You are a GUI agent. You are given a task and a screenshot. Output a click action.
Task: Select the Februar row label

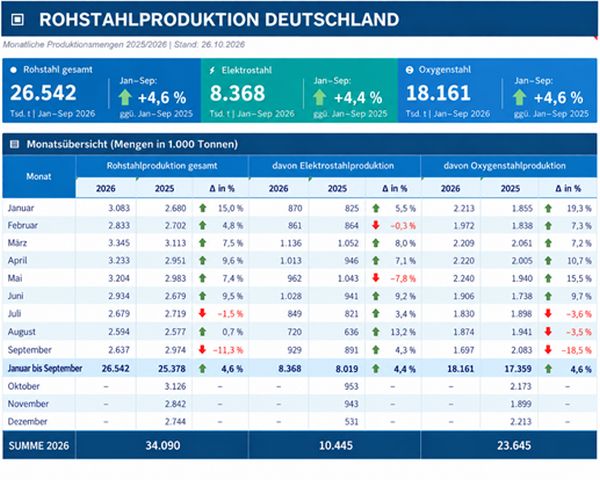pos(23,225)
